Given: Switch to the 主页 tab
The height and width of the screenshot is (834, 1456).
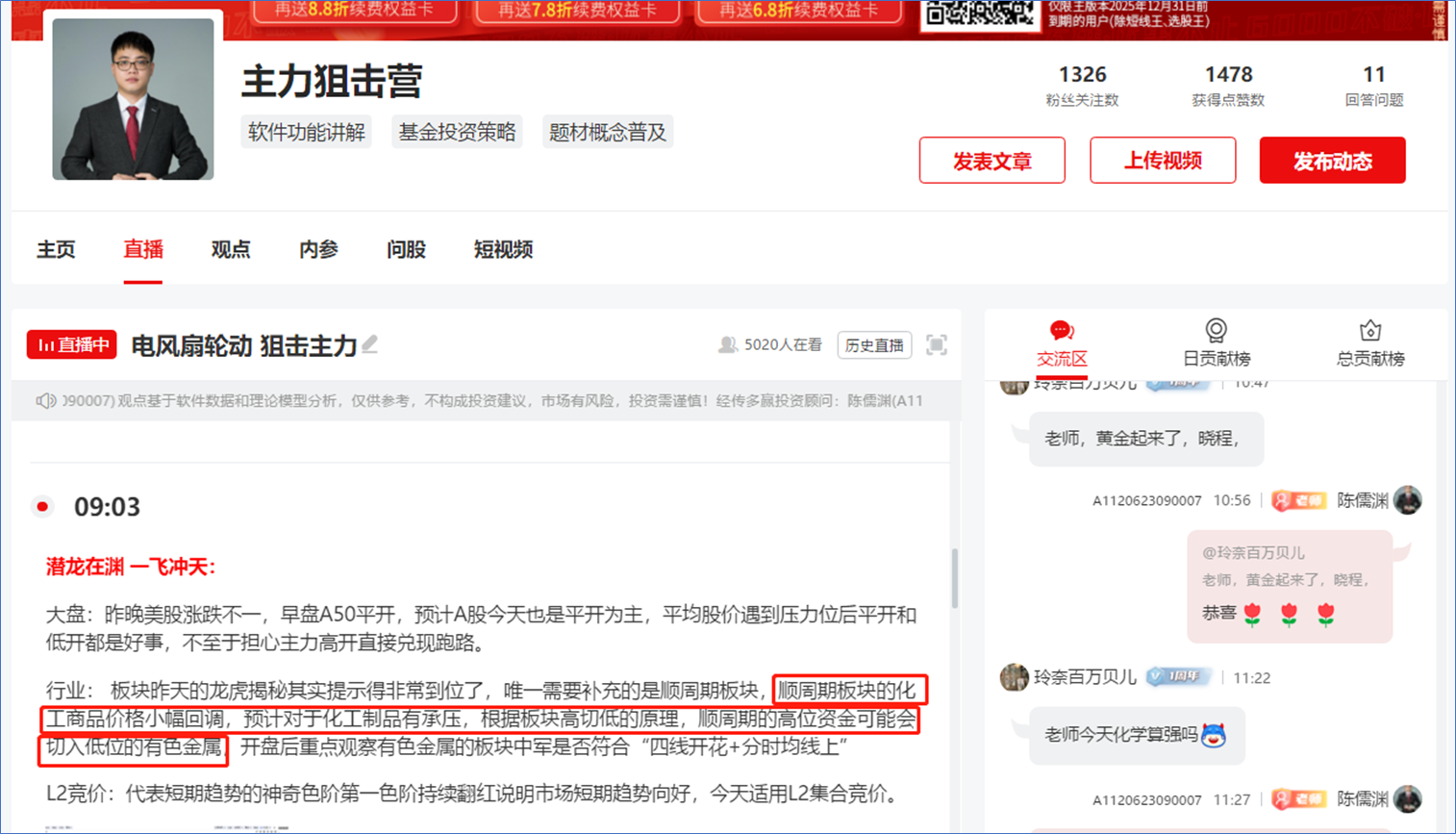Looking at the screenshot, I should pyautogui.click(x=56, y=250).
